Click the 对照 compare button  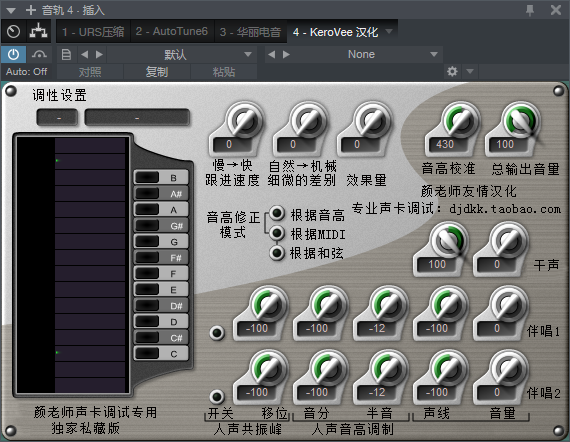tap(90, 72)
